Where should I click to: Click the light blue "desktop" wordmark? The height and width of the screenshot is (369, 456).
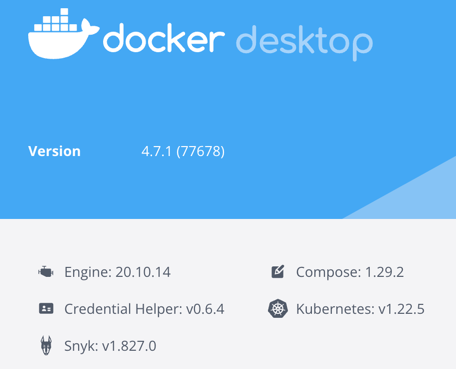coord(304,43)
